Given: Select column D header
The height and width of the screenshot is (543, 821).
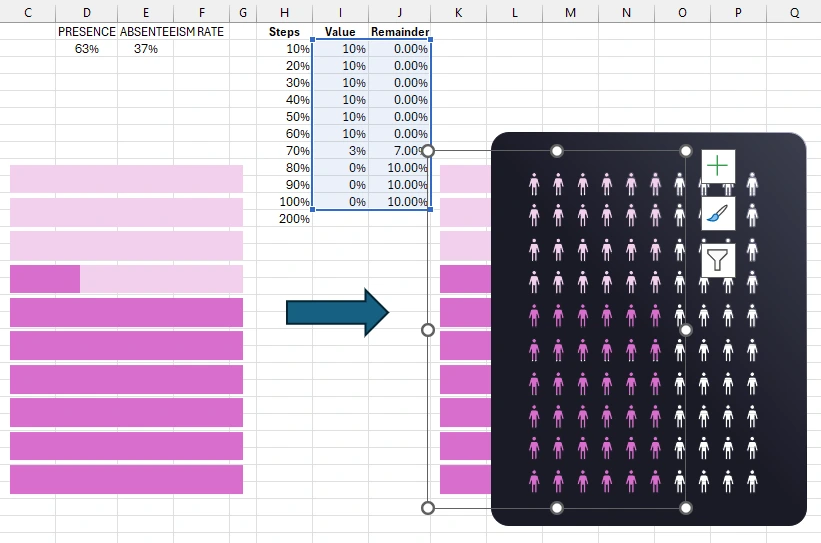Looking at the screenshot, I should [x=86, y=13].
